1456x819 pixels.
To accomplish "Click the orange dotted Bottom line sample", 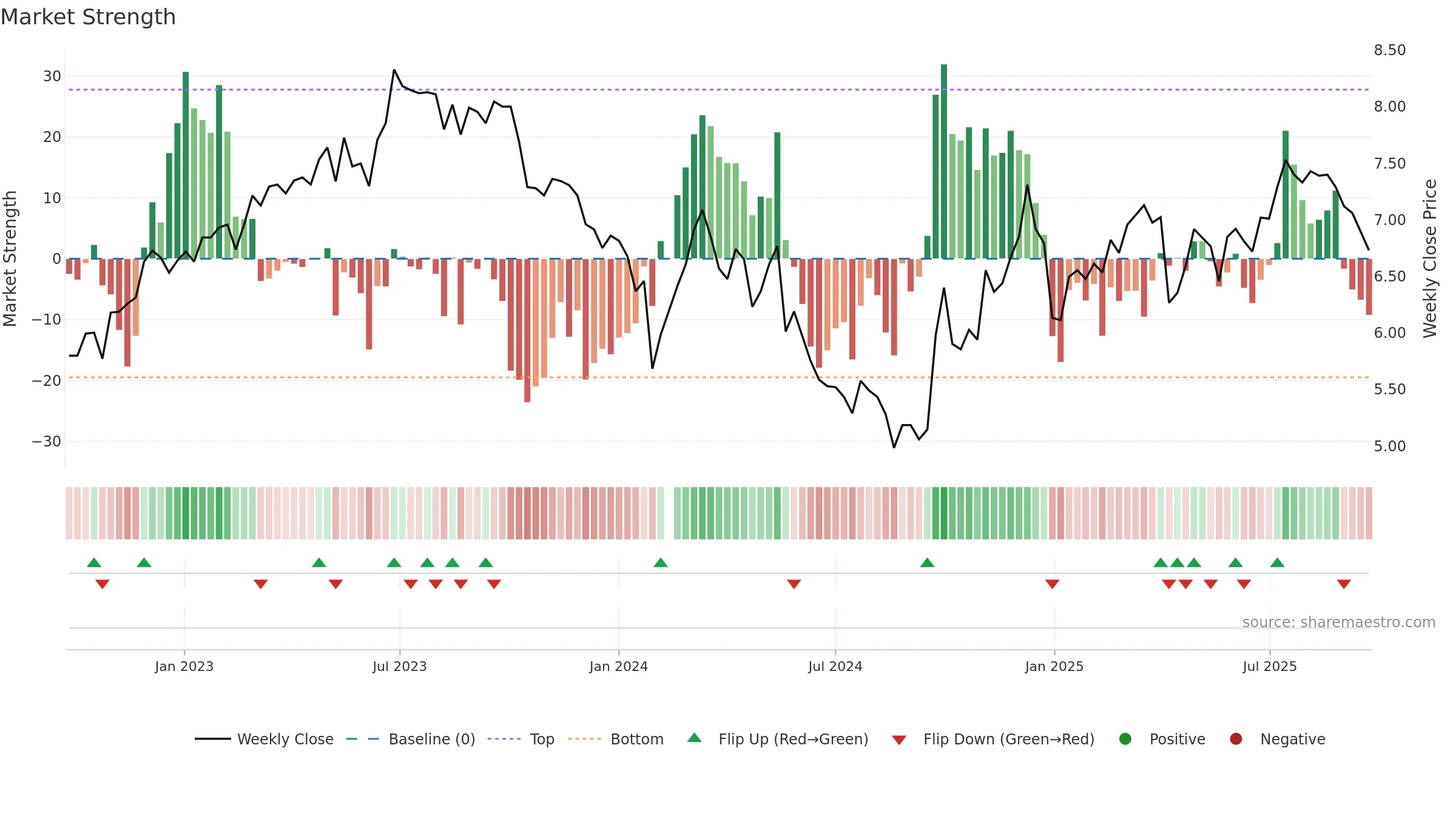I will click(585, 739).
